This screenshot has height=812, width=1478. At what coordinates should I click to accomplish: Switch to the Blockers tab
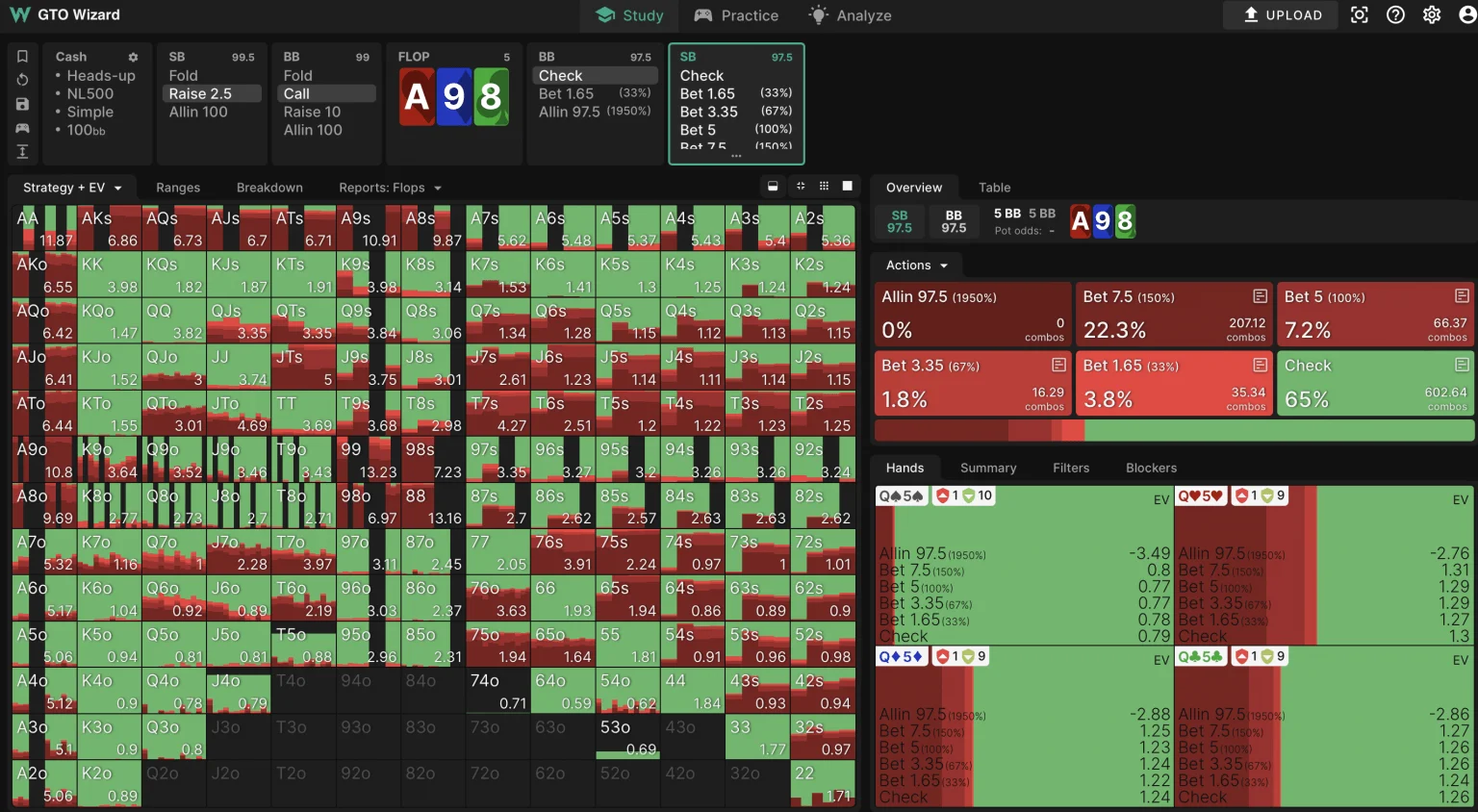[x=1151, y=469]
